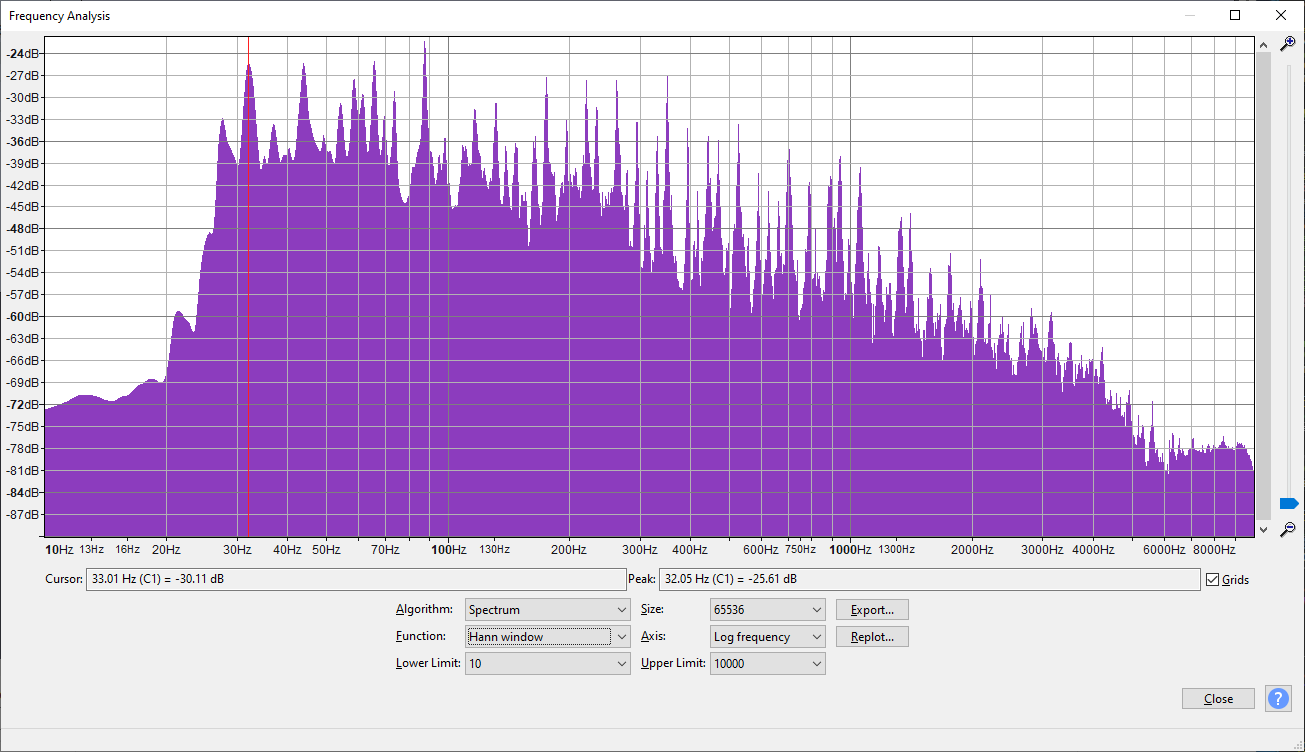The width and height of the screenshot is (1305, 752).
Task: Click the zoom out magnifier icon
Action: (x=1288, y=529)
